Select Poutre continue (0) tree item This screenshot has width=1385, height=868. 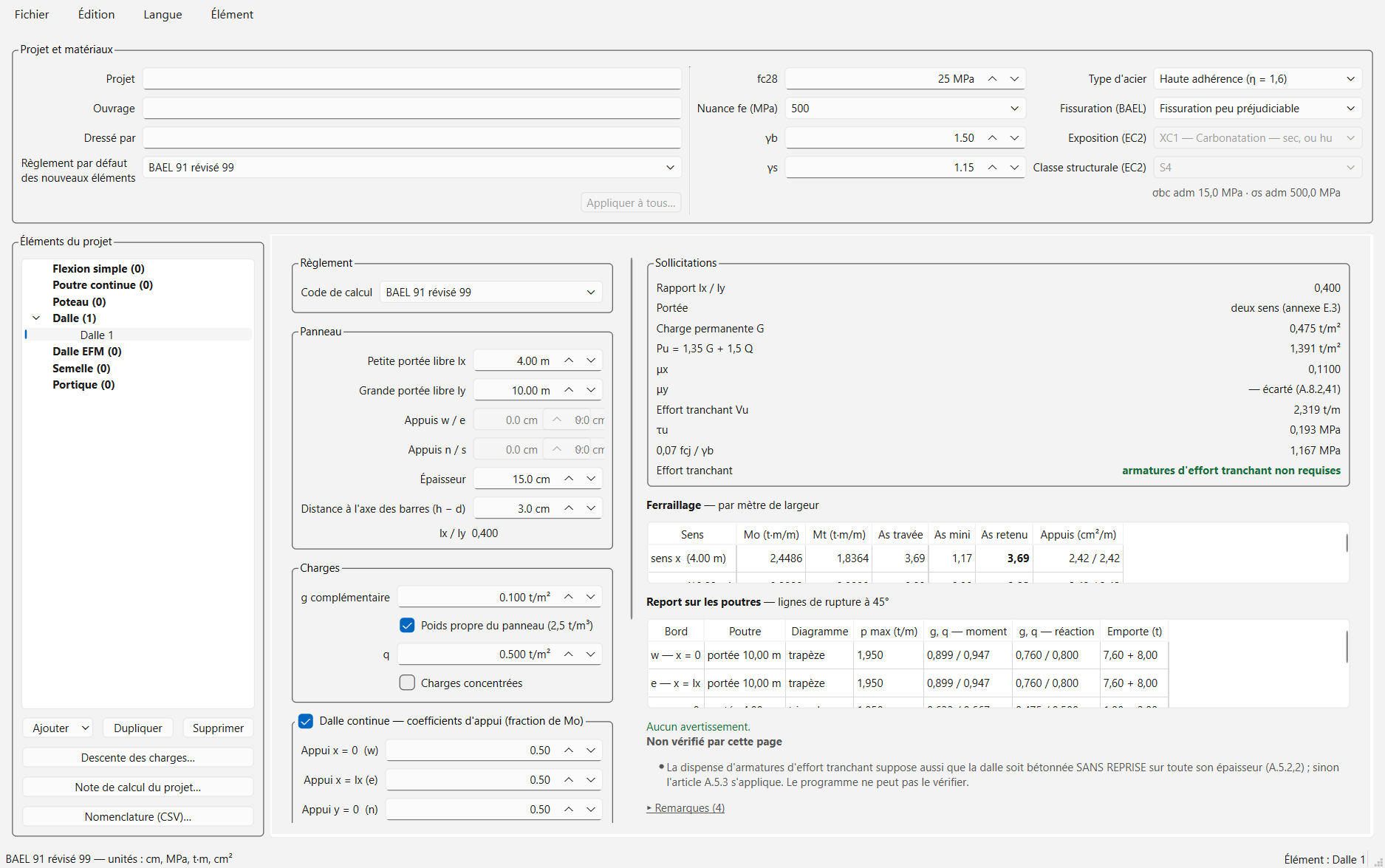tap(103, 285)
